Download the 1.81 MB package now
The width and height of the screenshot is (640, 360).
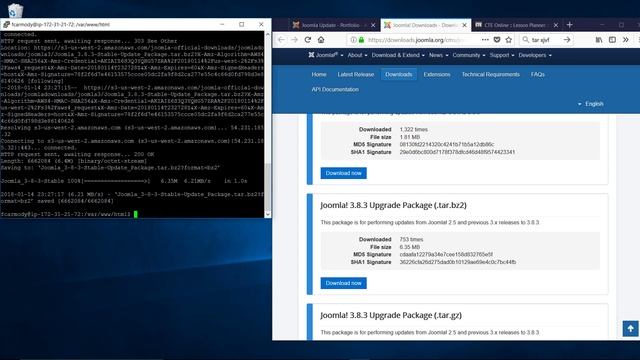click(x=343, y=173)
